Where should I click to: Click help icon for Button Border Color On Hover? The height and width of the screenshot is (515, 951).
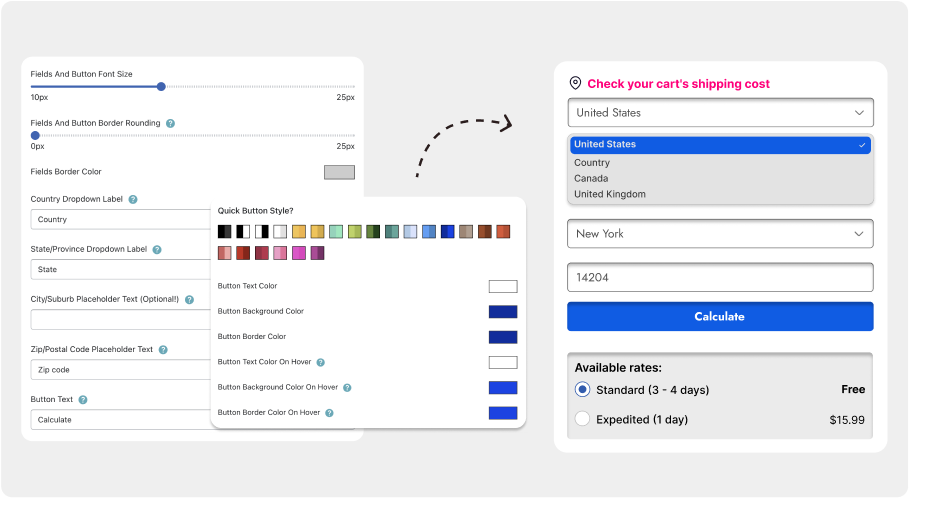point(329,414)
